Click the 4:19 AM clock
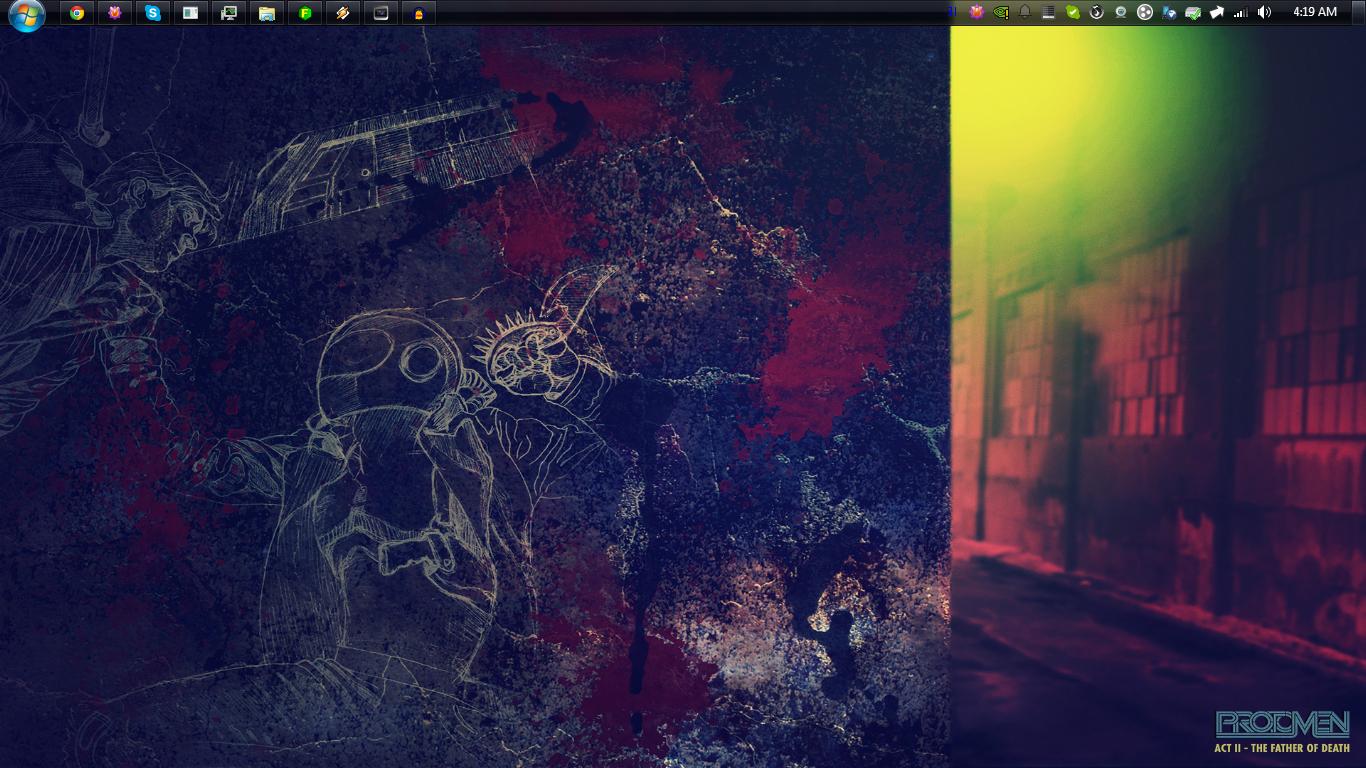The height and width of the screenshot is (768, 1366). click(1314, 12)
